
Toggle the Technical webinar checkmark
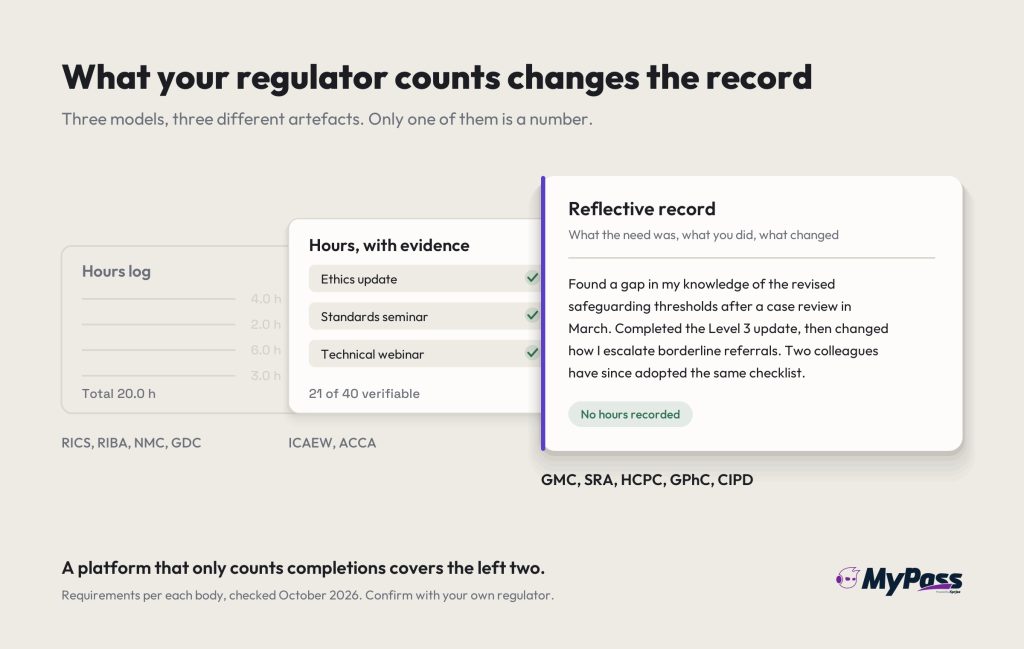click(532, 353)
